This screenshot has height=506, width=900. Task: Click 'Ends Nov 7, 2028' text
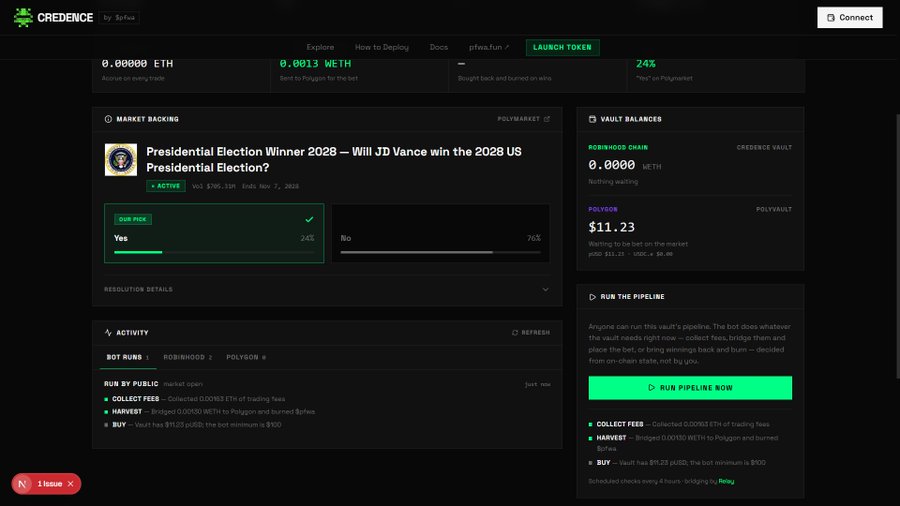270,186
